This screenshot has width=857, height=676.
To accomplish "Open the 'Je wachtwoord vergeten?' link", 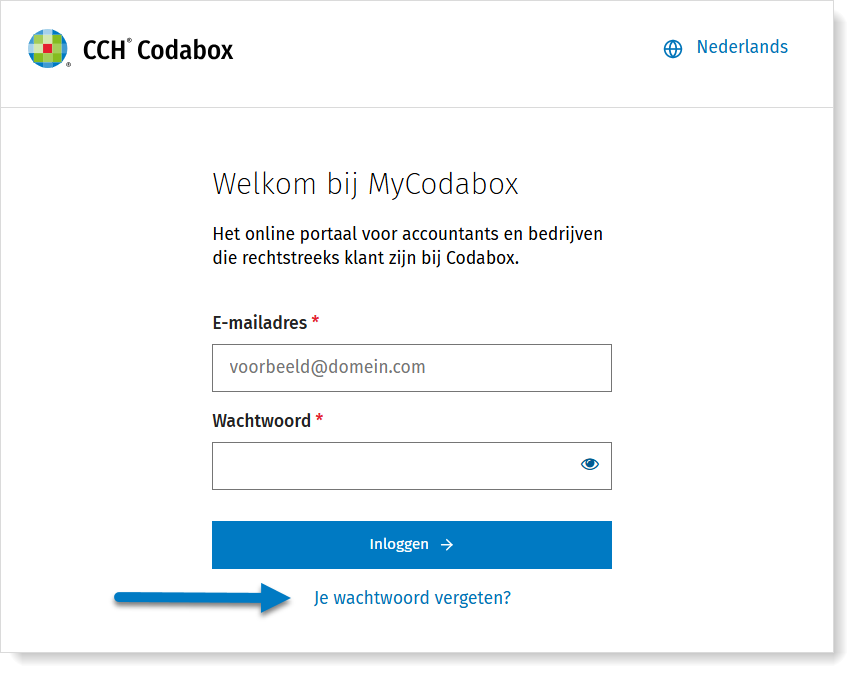I will pyautogui.click(x=412, y=598).
